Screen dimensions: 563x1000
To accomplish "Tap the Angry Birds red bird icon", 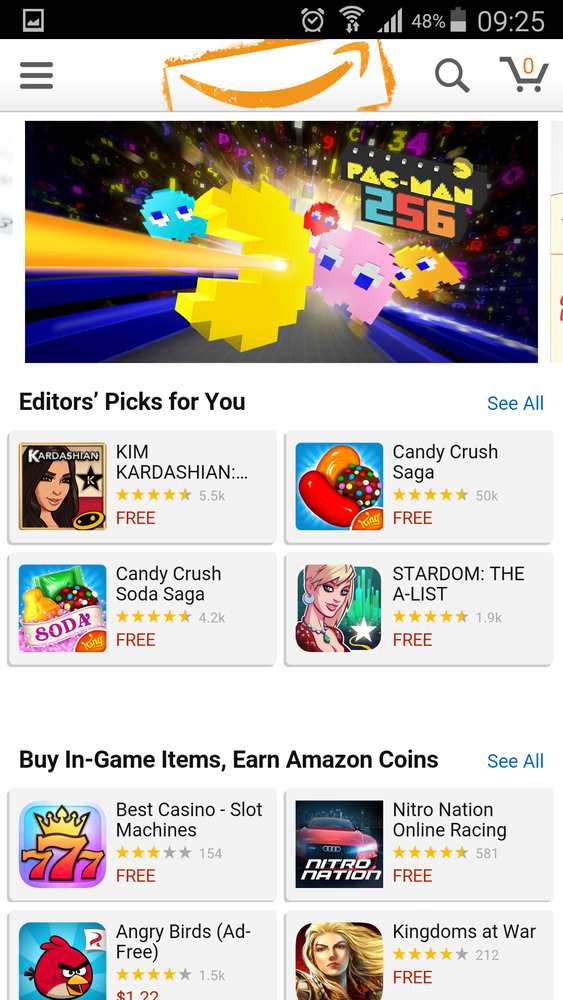I will pos(62,961).
